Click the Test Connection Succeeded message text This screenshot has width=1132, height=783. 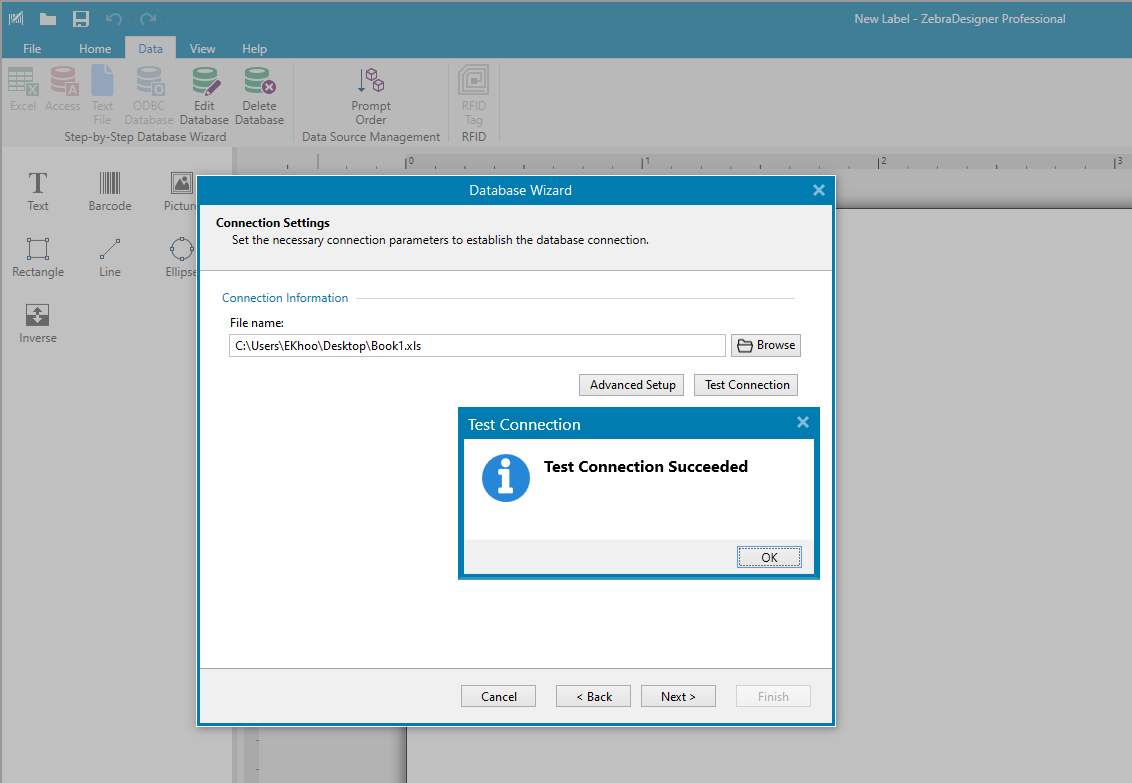(645, 466)
